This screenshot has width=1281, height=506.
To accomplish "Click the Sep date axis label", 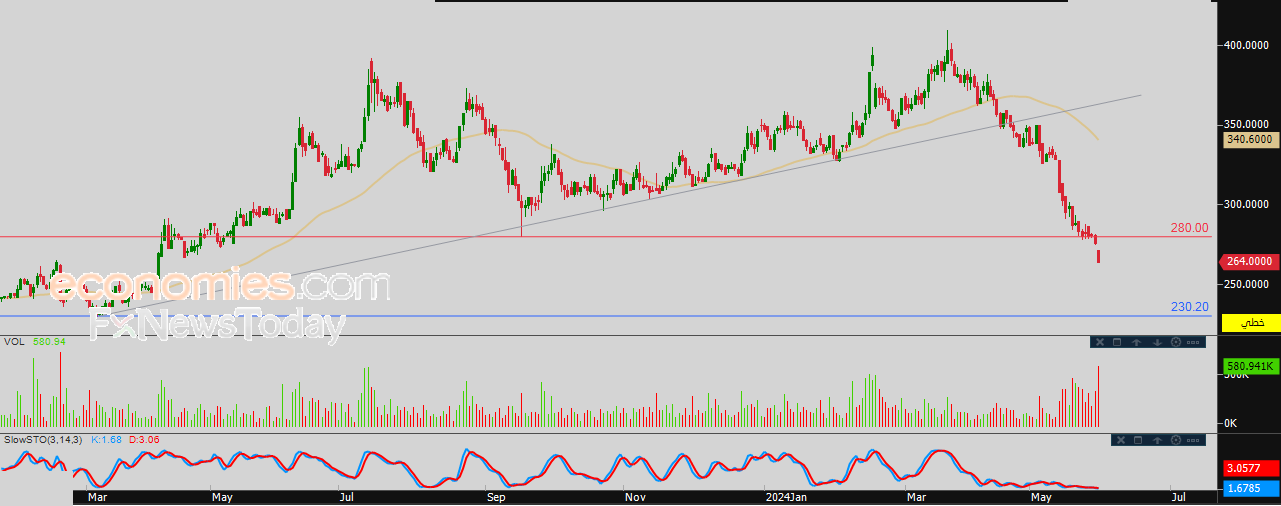I will 495,496.
